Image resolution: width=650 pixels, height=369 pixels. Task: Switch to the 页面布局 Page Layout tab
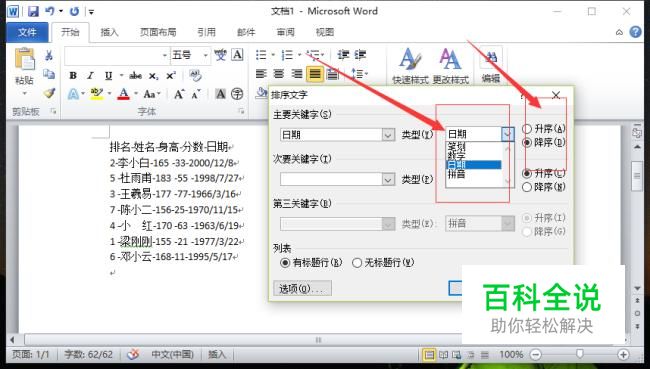158,32
